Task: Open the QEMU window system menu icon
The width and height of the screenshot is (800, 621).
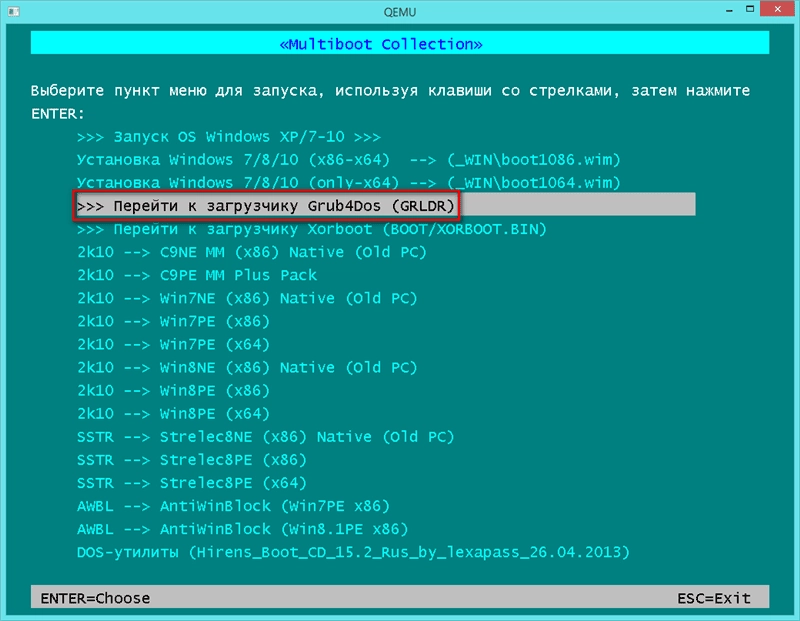Action: pyautogui.click(x=13, y=11)
